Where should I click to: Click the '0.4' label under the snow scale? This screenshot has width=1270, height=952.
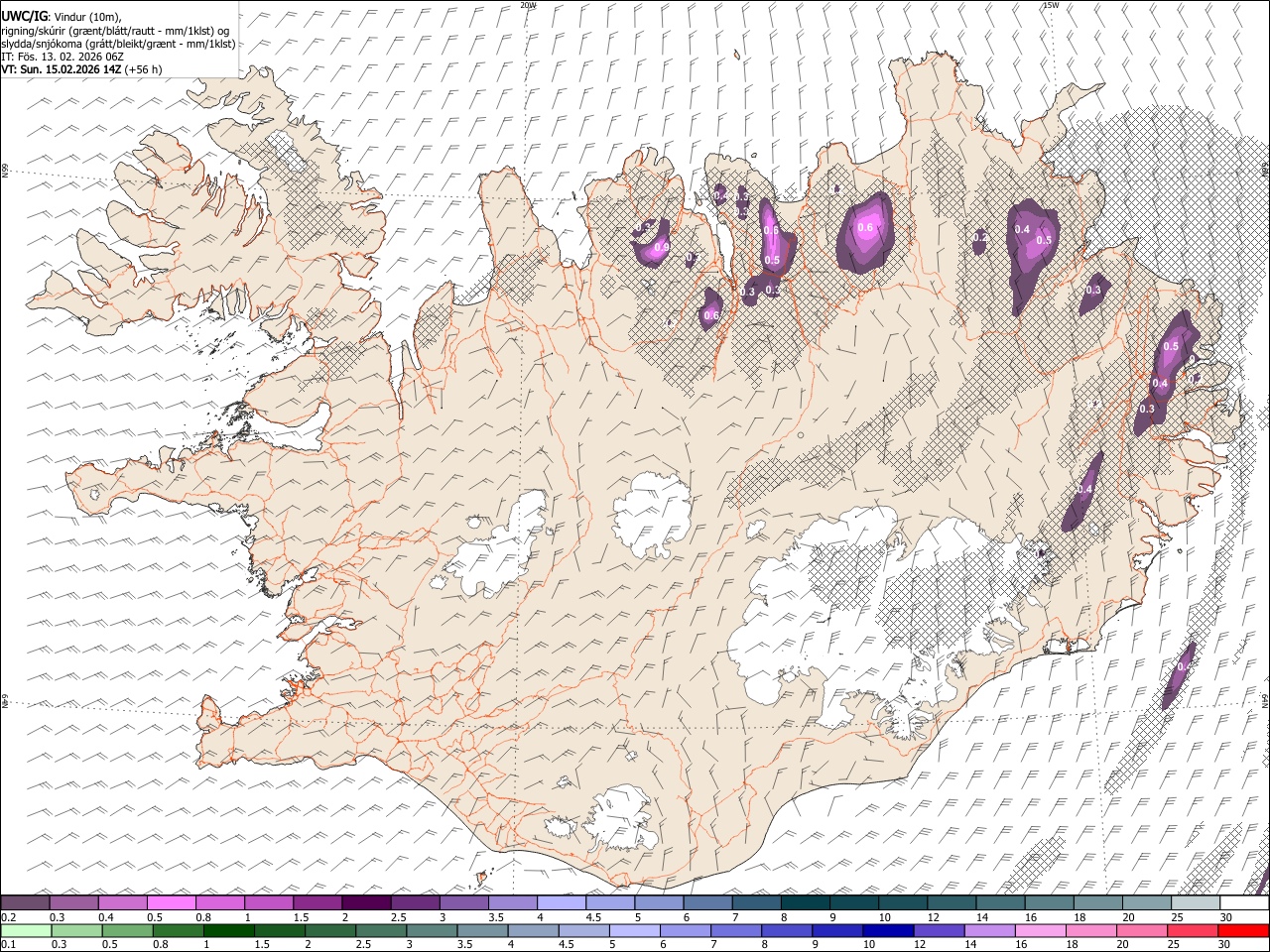[106, 917]
